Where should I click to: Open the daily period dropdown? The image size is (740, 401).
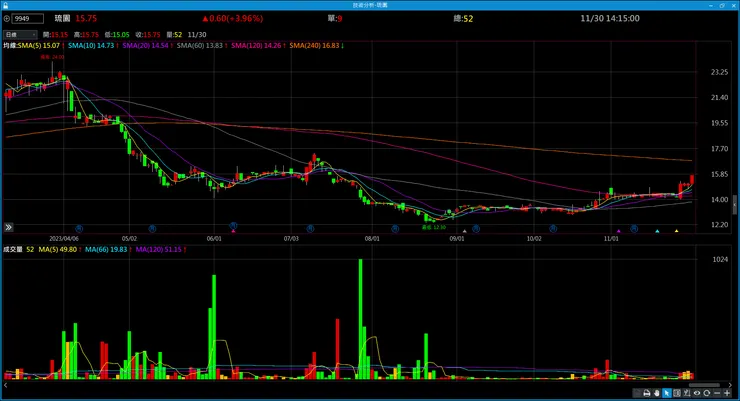coord(20,34)
